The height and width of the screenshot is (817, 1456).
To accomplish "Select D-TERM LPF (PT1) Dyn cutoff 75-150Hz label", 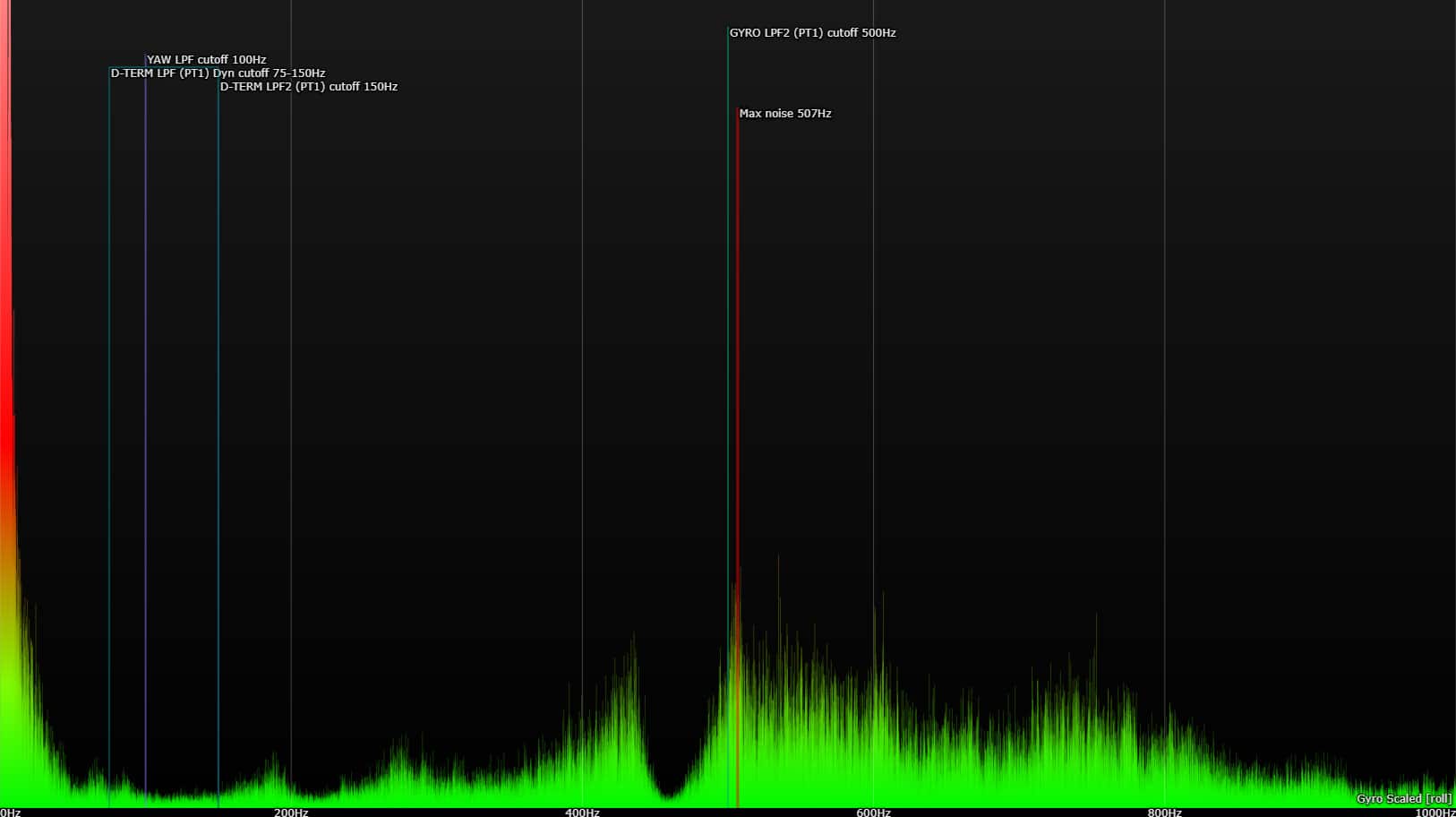I will tap(218, 73).
